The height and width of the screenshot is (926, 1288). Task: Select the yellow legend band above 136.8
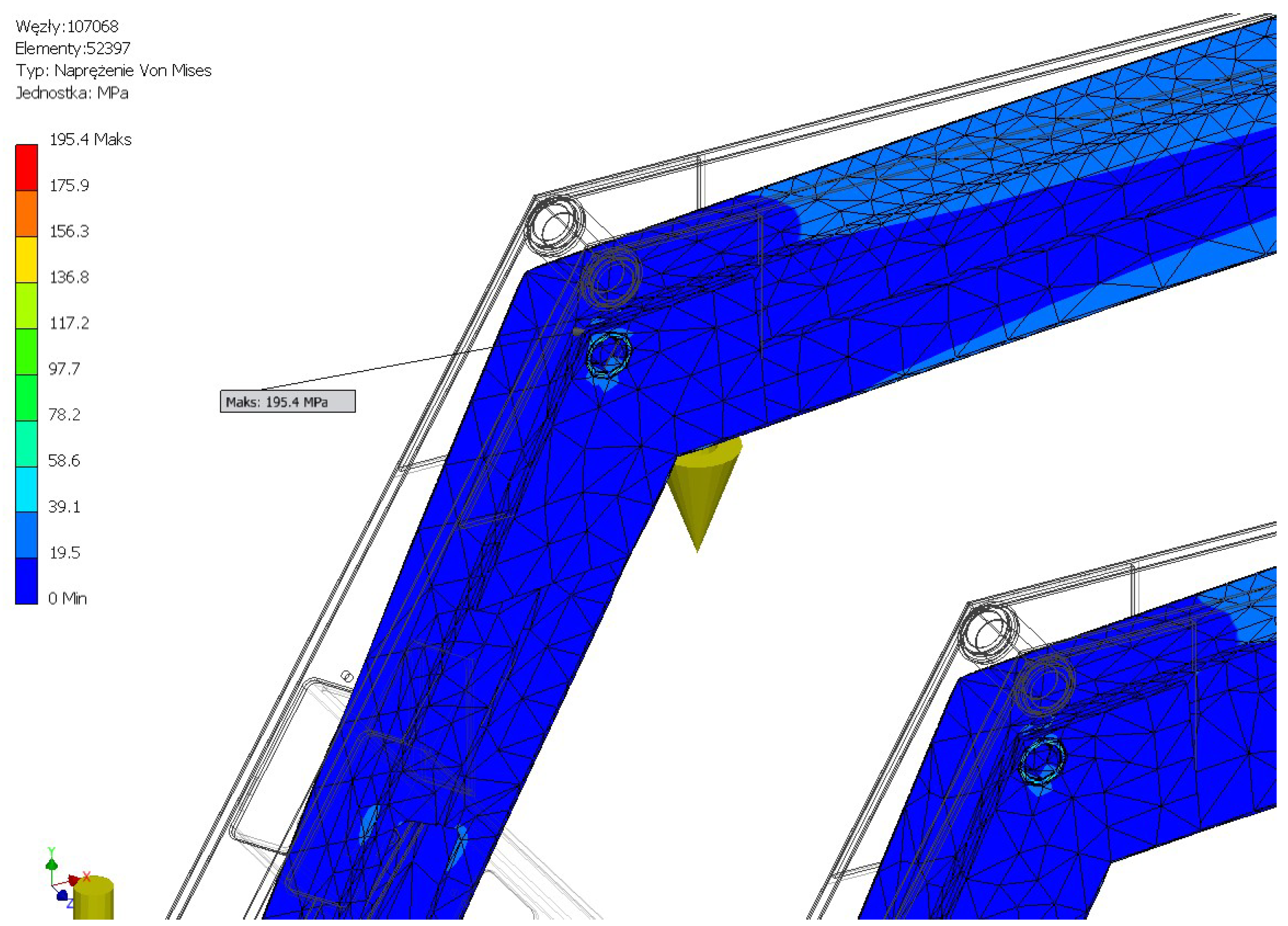pyautogui.click(x=27, y=259)
